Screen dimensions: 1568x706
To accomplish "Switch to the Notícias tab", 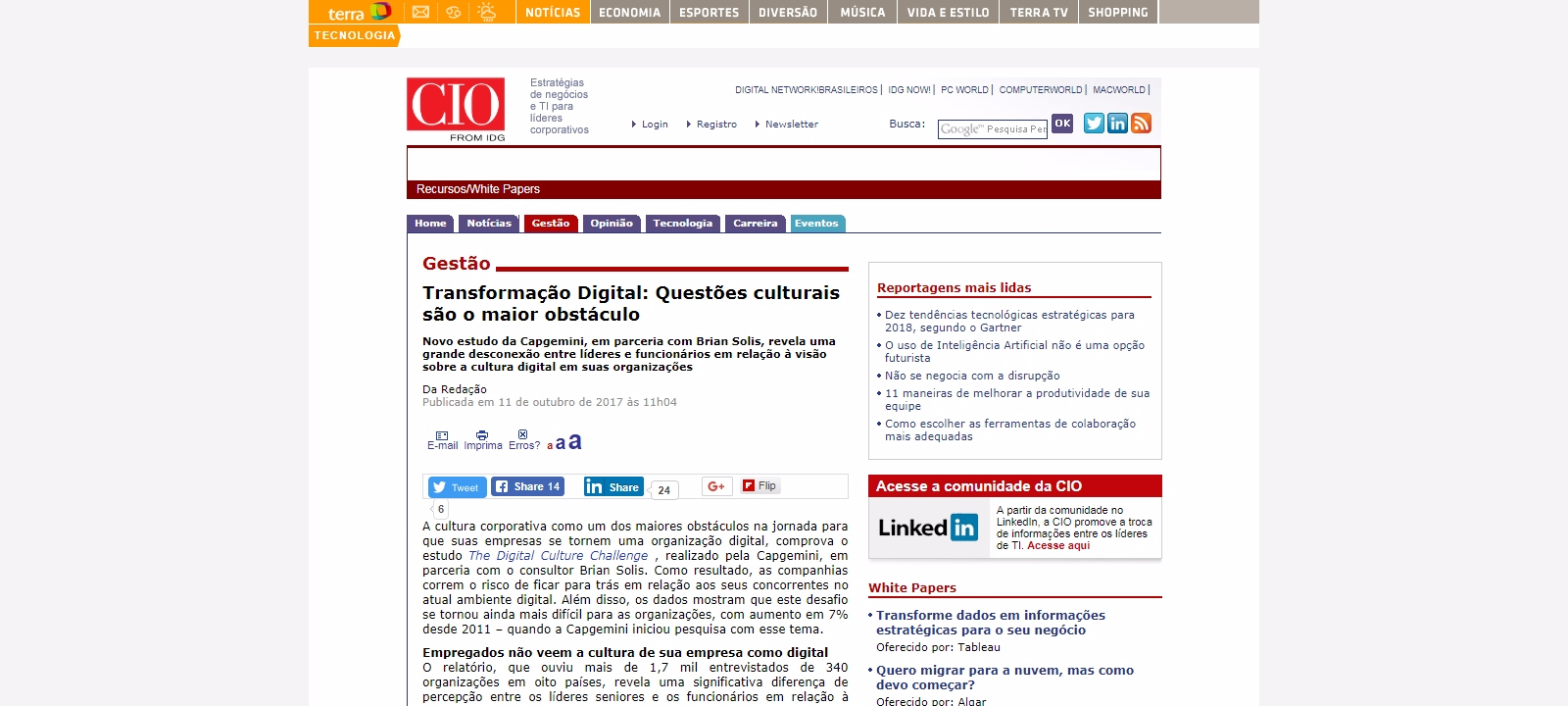I will pyautogui.click(x=489, y=224).
